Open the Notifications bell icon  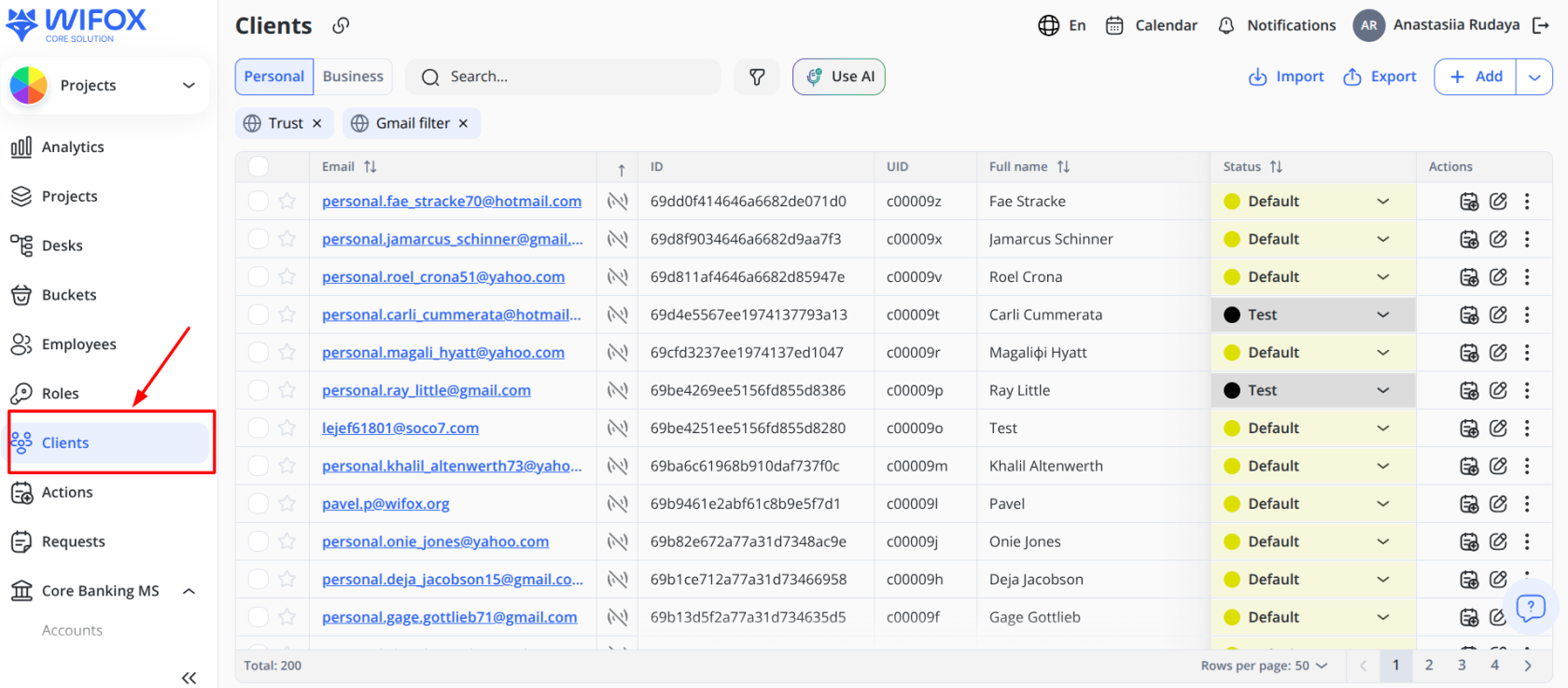point(1226,25)
